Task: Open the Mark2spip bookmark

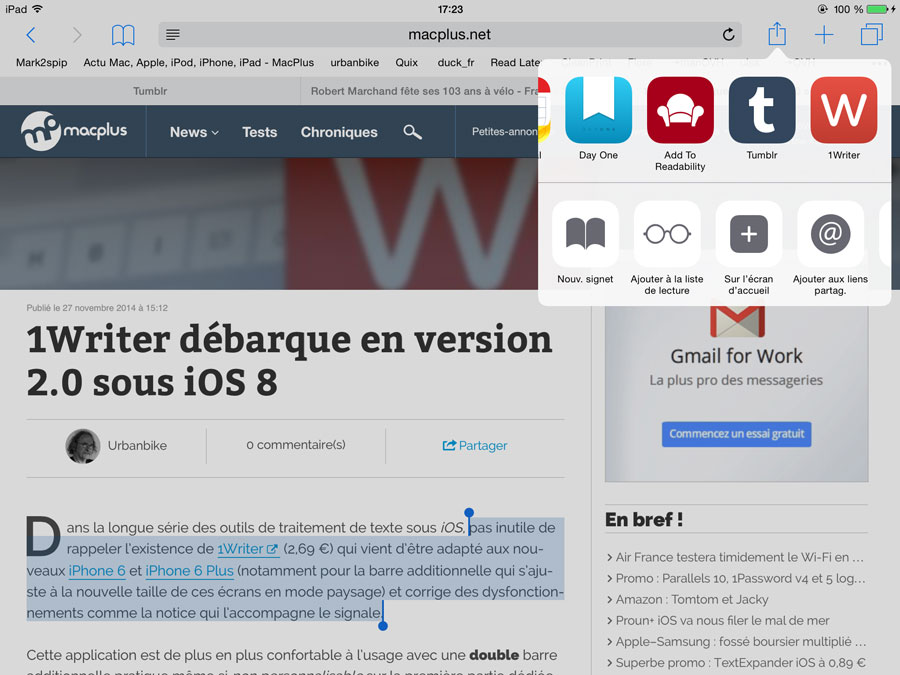Action: (x=41, y=63)
